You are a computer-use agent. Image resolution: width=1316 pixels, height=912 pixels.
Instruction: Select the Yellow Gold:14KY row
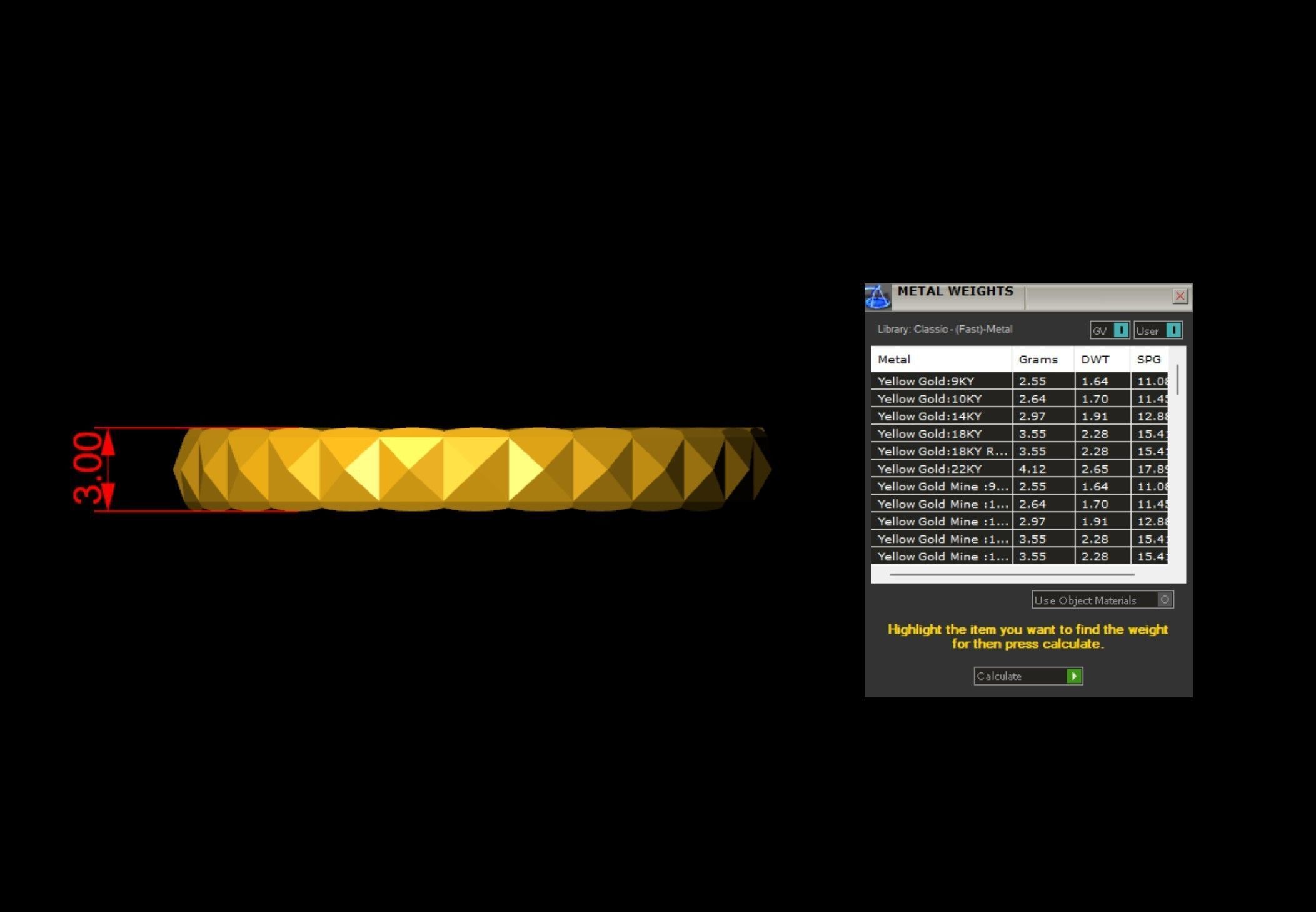(x=929, y=416)
